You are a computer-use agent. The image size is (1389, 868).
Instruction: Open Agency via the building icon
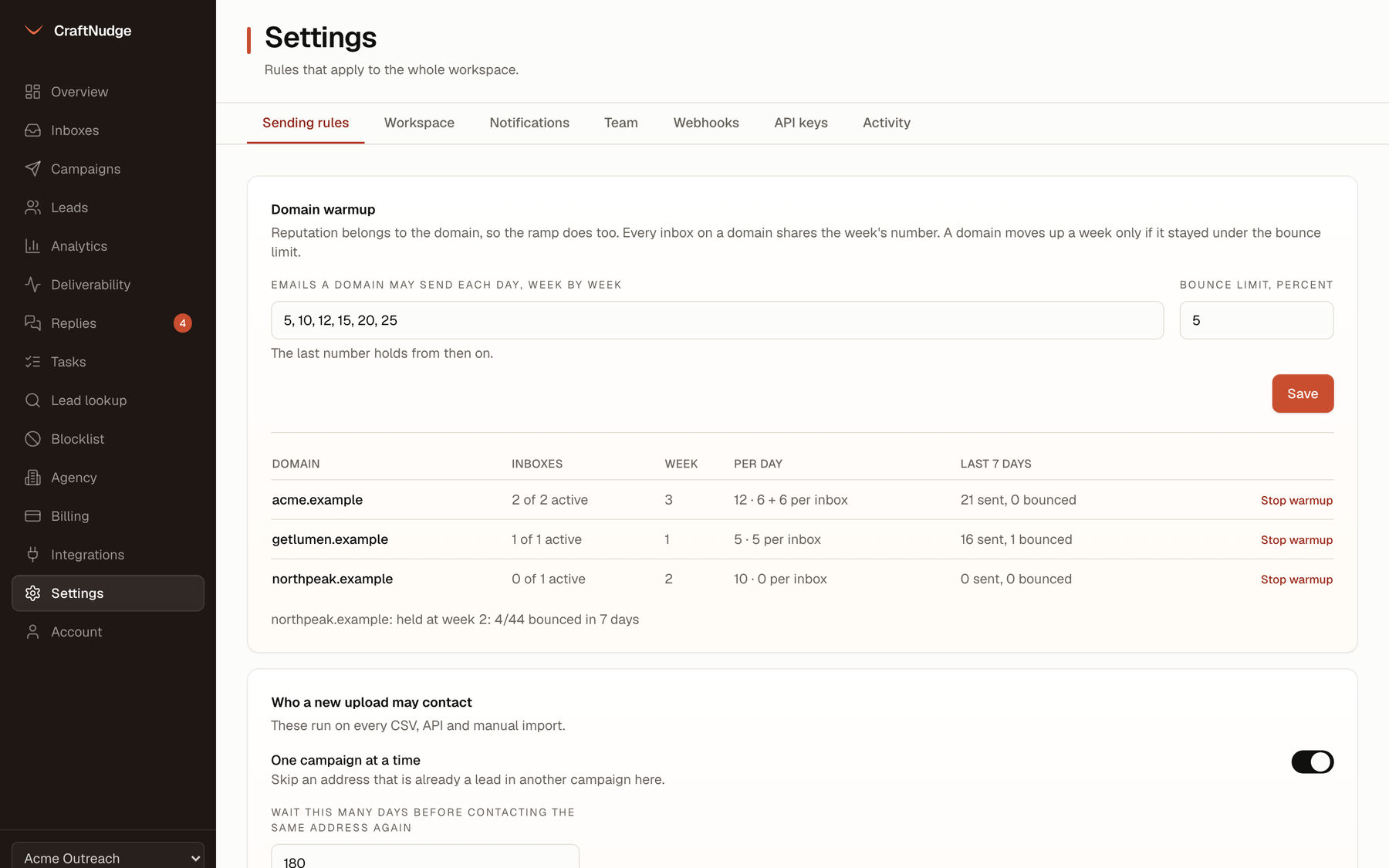32,478
